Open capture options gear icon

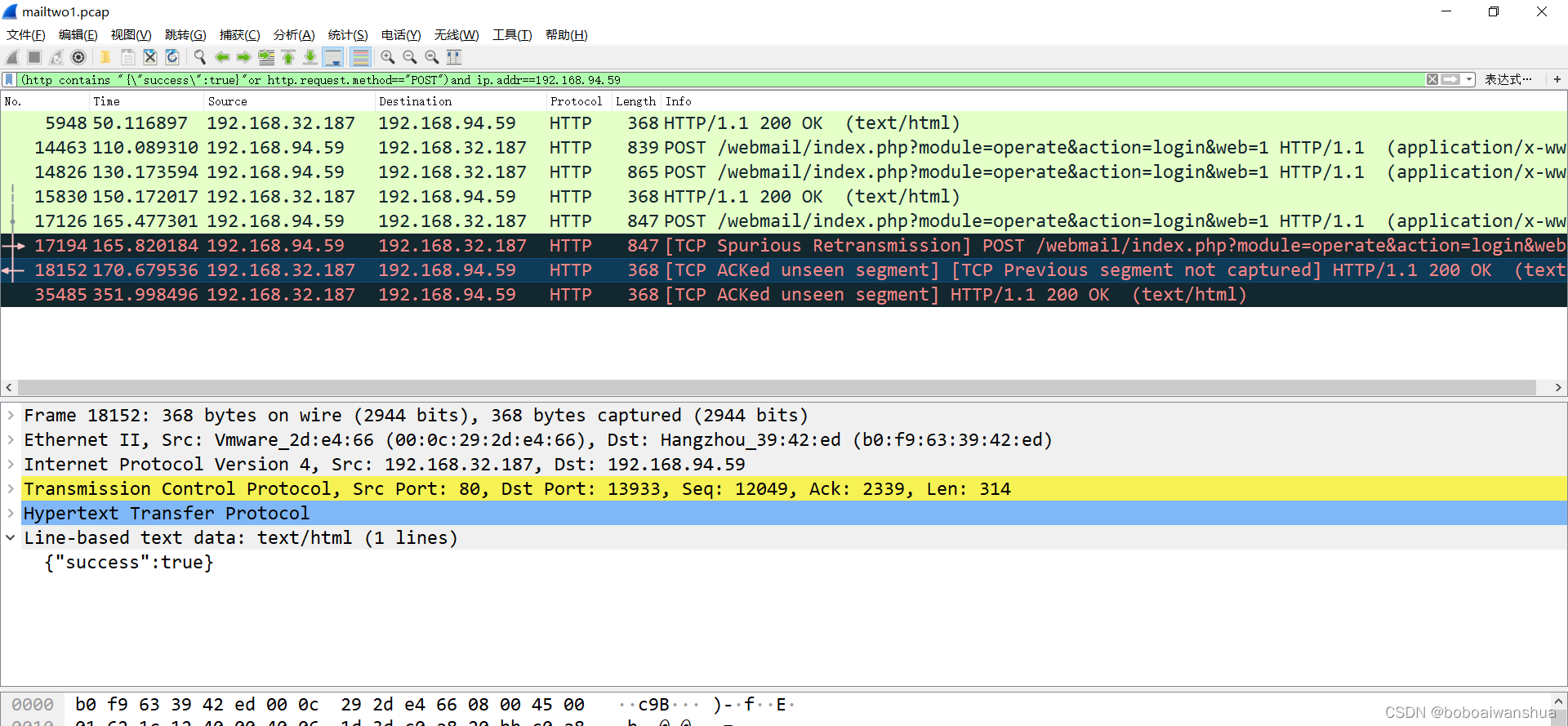[78, 57]
